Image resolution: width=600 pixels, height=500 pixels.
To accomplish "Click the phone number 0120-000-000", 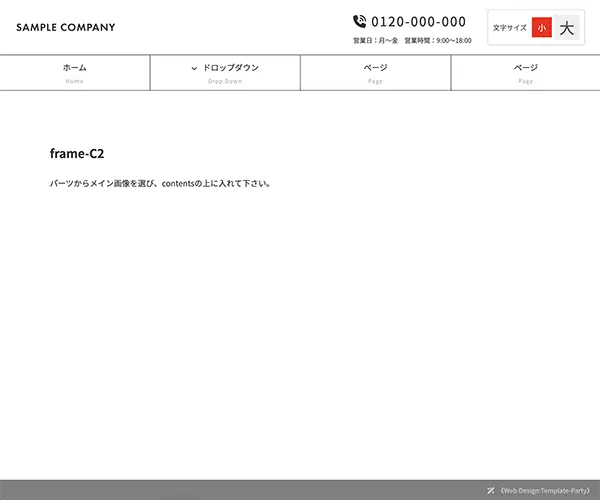I will pos(418,21).
